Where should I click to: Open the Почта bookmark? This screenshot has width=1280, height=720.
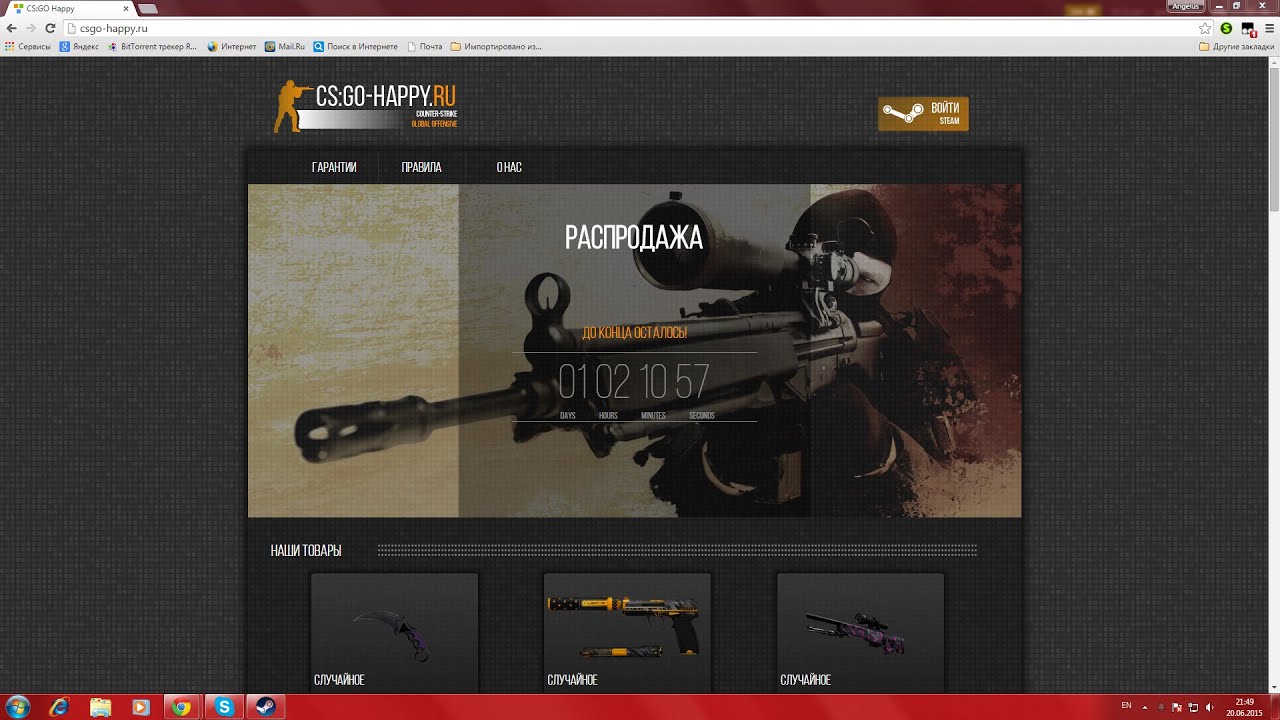[x=425, y=46]
